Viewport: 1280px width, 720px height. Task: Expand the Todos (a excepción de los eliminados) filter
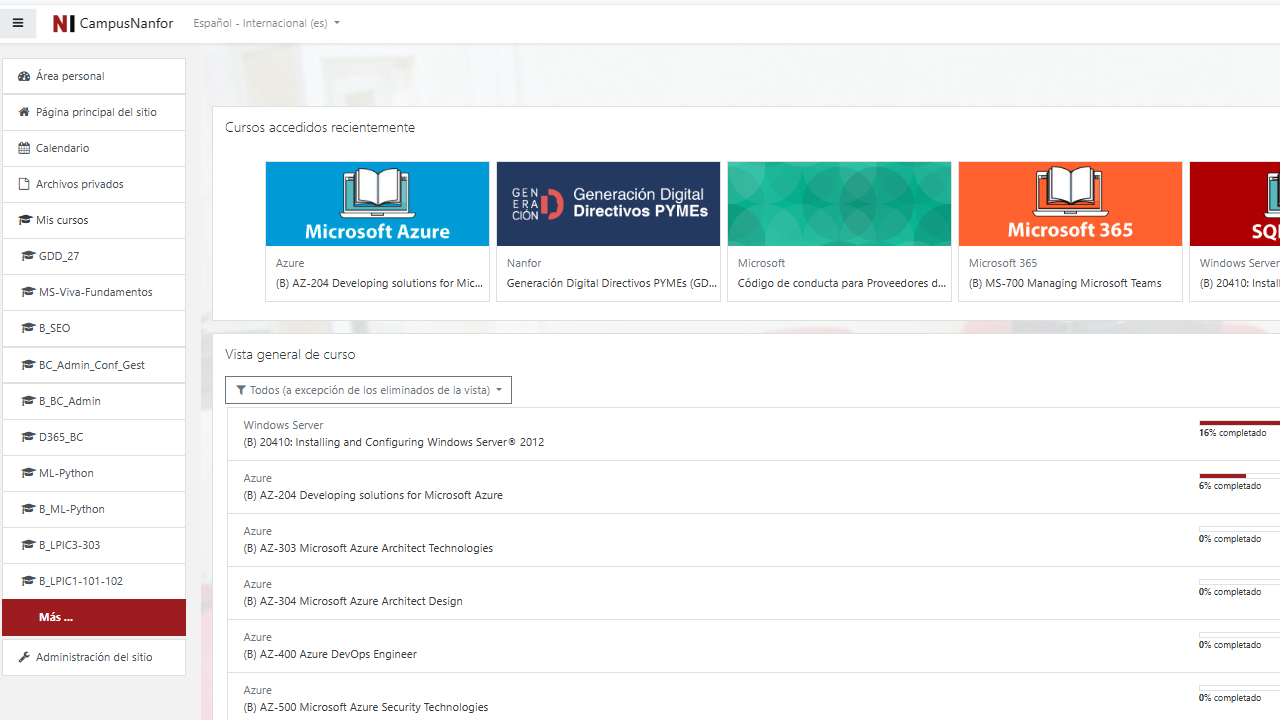click(368, 390)
